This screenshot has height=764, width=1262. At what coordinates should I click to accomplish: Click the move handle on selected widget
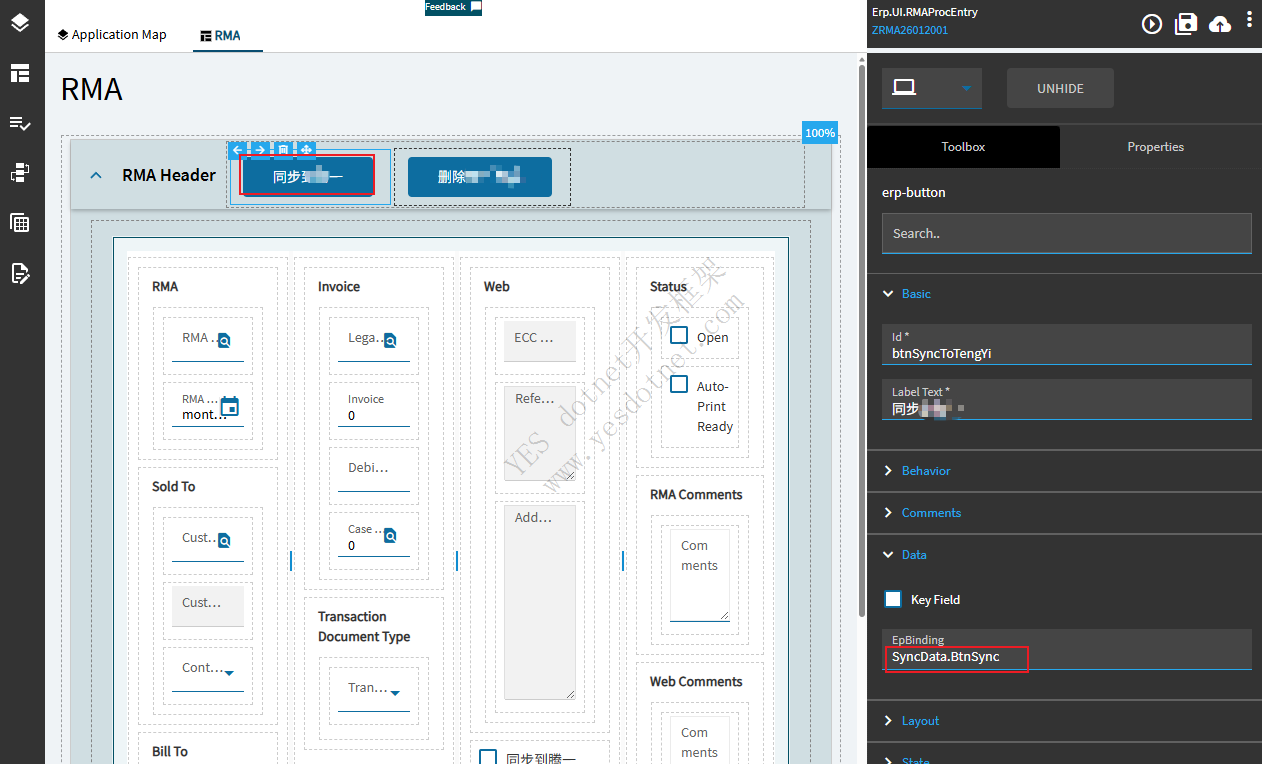[306, 150]
